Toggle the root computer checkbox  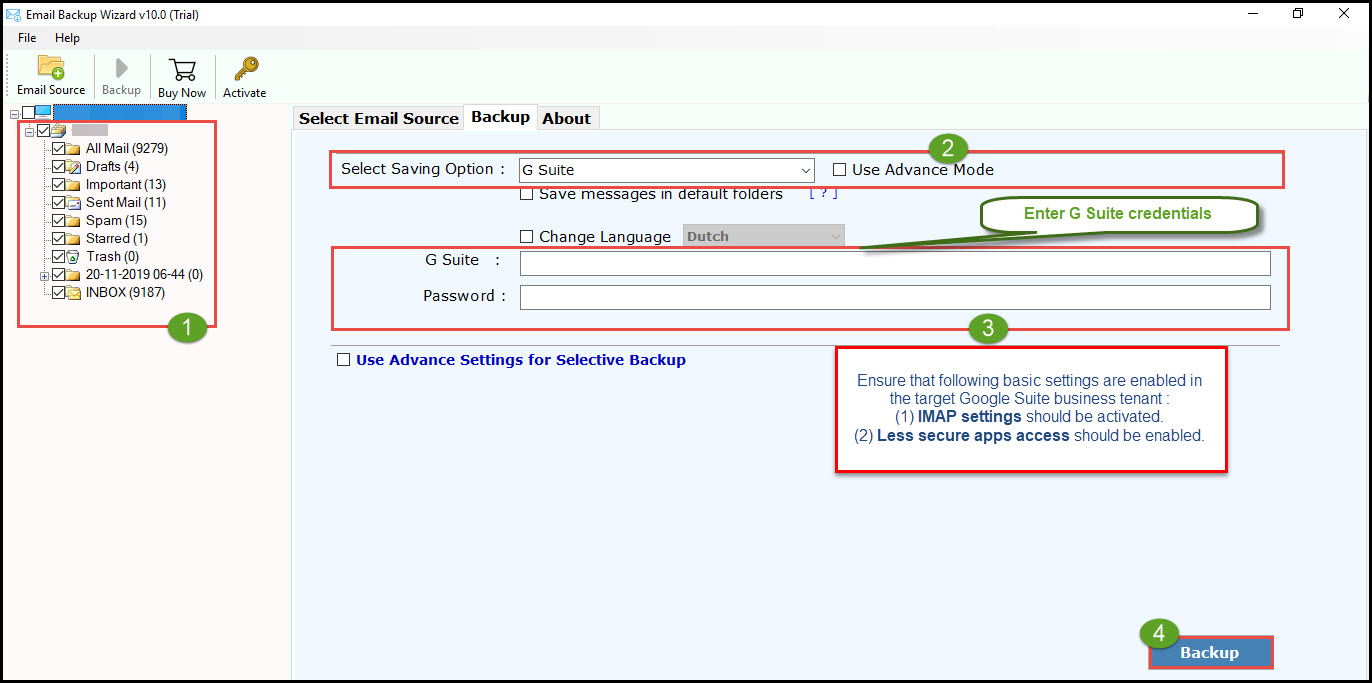pyautogui.click(x=28, y=112)
